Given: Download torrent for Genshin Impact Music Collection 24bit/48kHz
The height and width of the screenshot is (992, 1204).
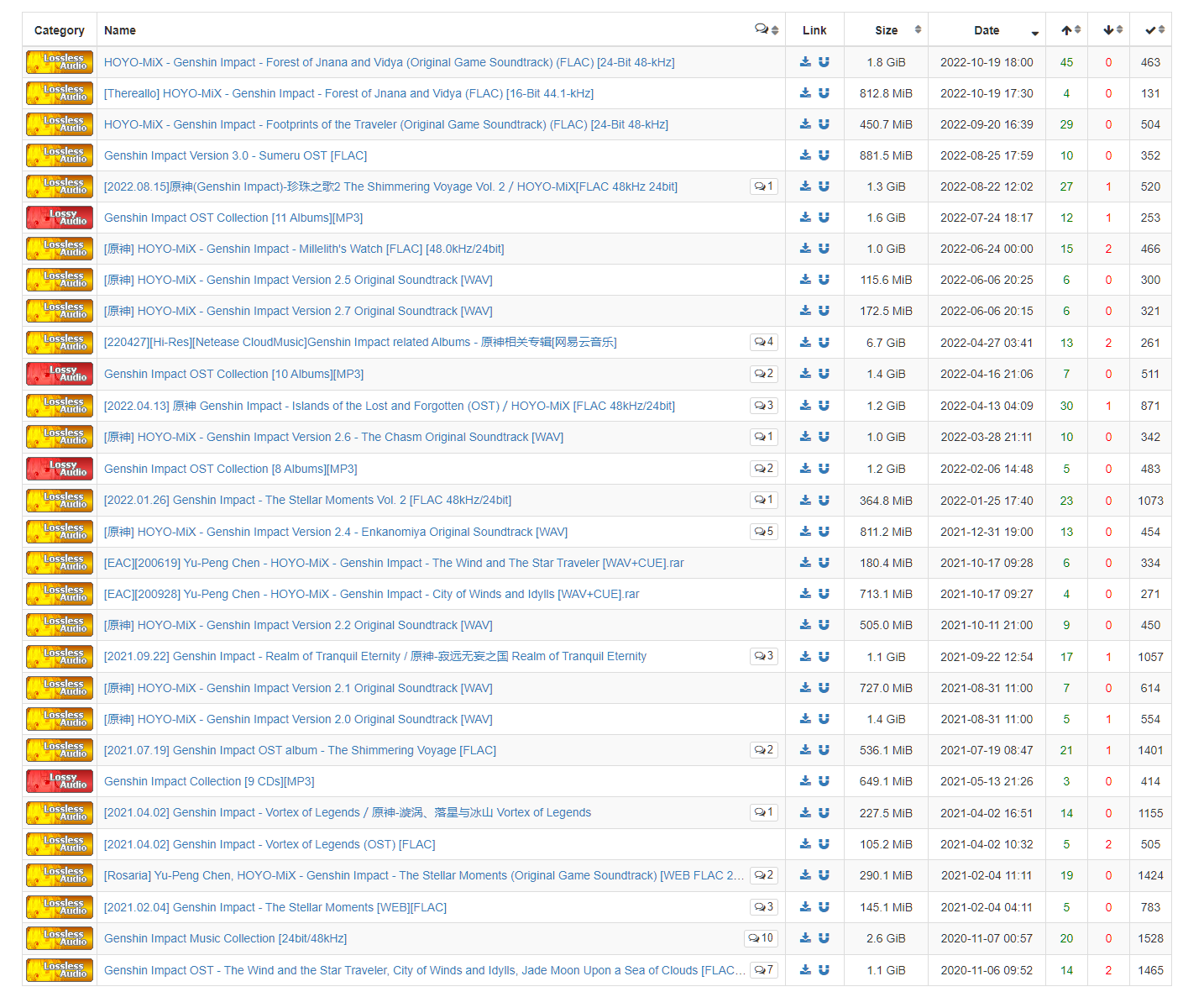Looking at the screenshot, I should coord(805,938).
